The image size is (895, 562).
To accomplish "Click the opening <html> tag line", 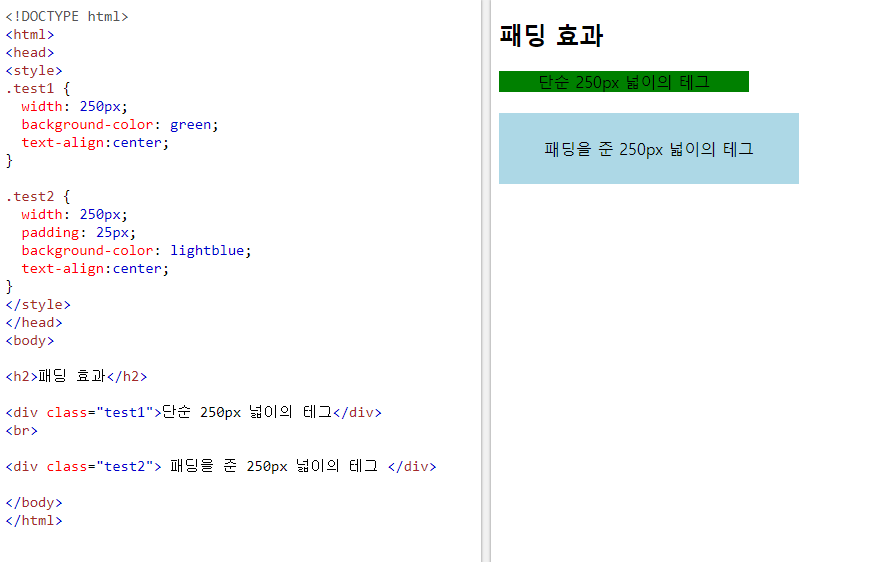I will tap(30, 35).
